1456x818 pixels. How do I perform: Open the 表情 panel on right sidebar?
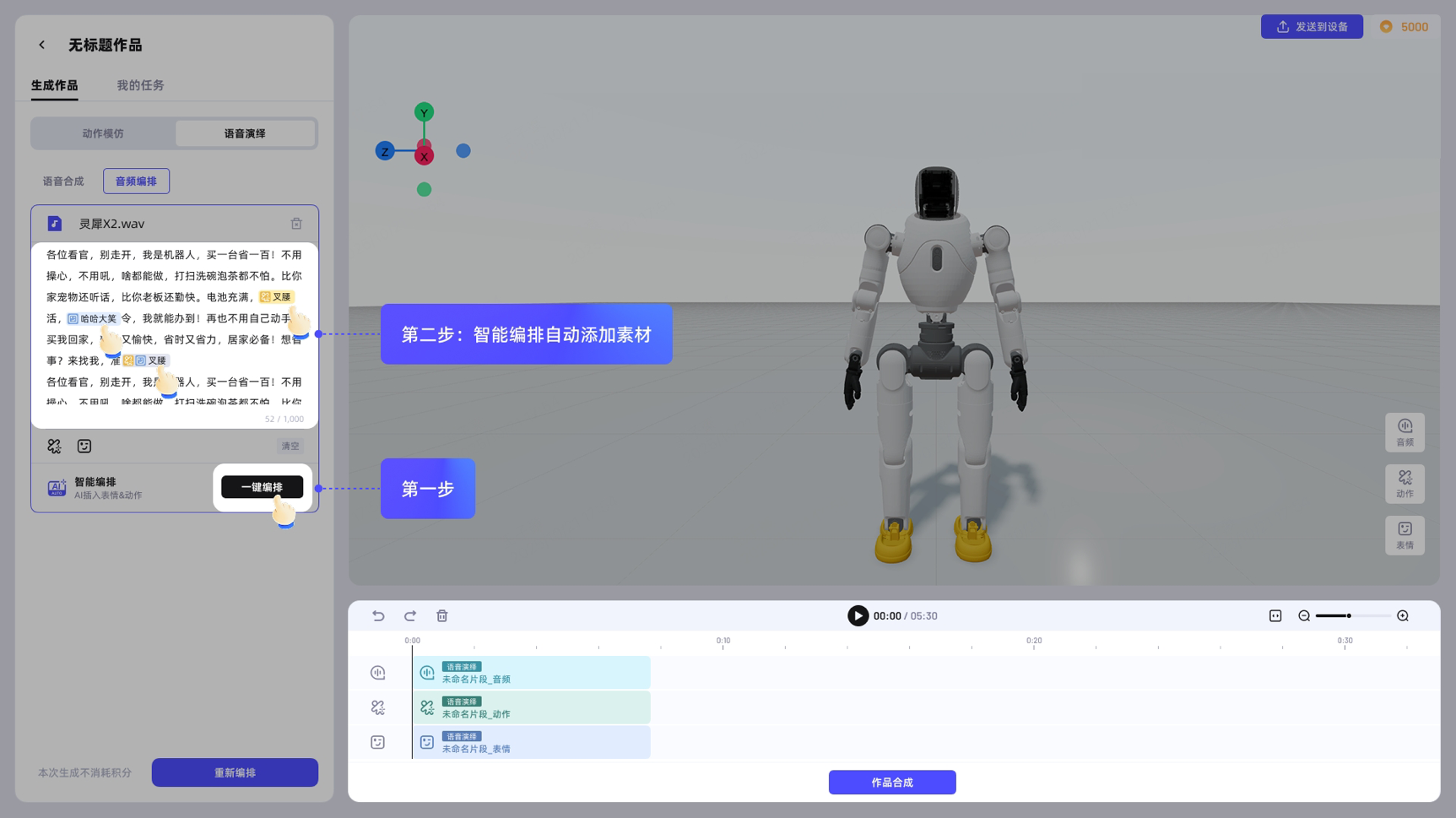[x=1405, y=535]
